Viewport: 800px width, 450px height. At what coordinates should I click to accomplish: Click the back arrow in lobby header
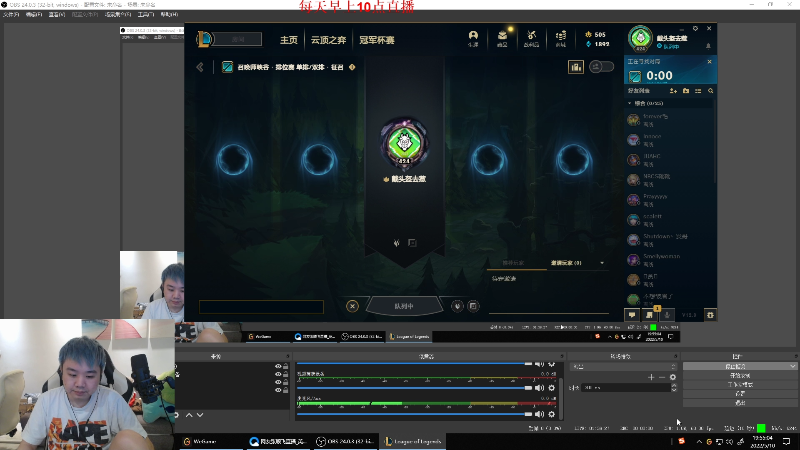200,67
